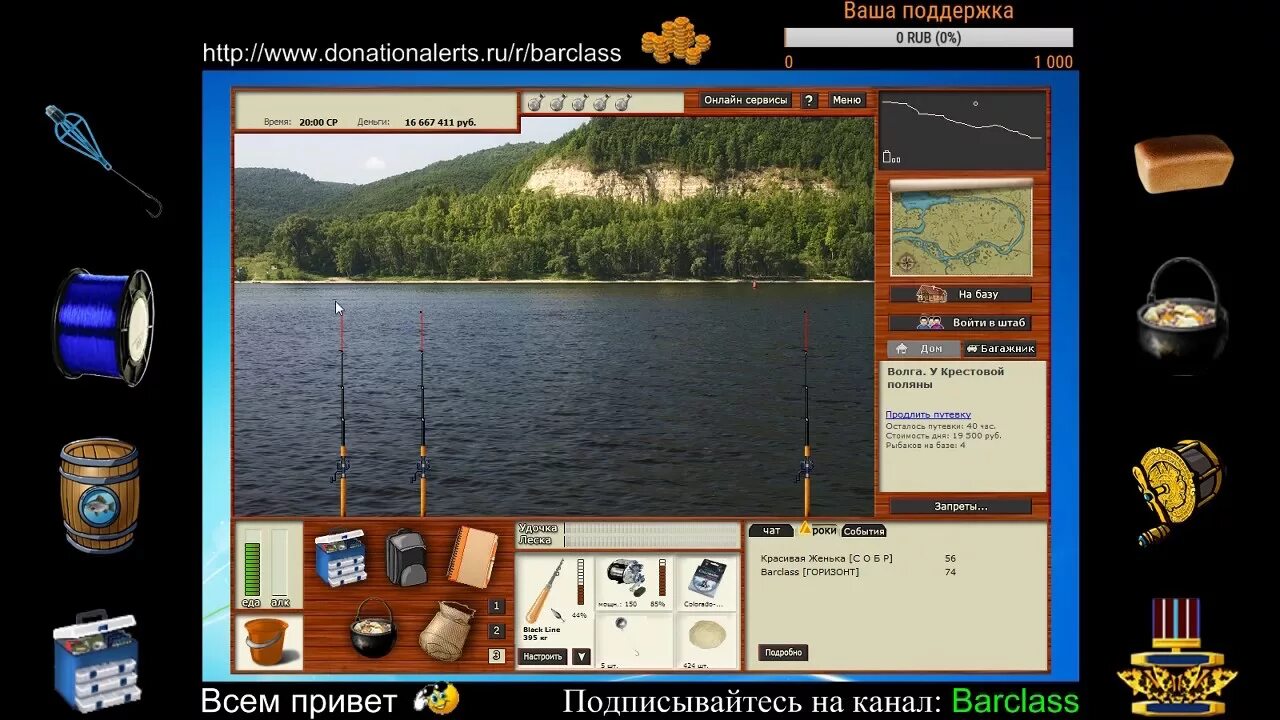Click the money amount 16 667 411 руб.

[x=440, y=122]
